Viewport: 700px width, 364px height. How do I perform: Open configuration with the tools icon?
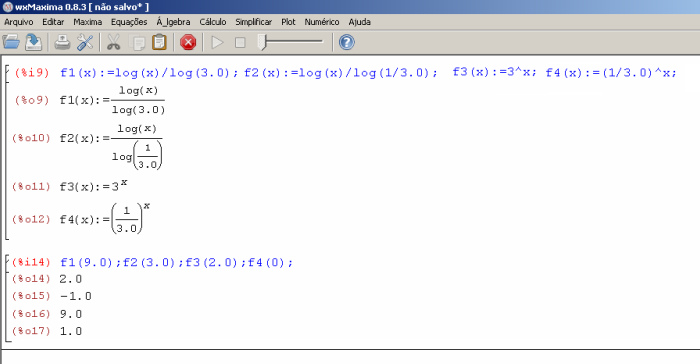click(85, 42)
